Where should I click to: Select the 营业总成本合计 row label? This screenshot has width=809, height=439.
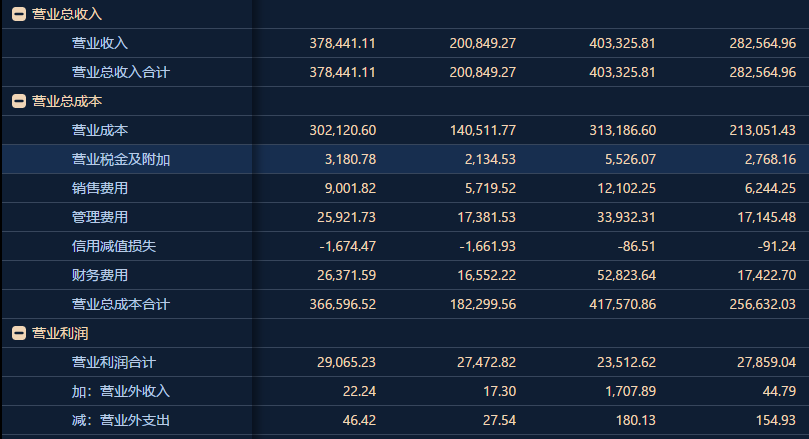click(121, 304)
